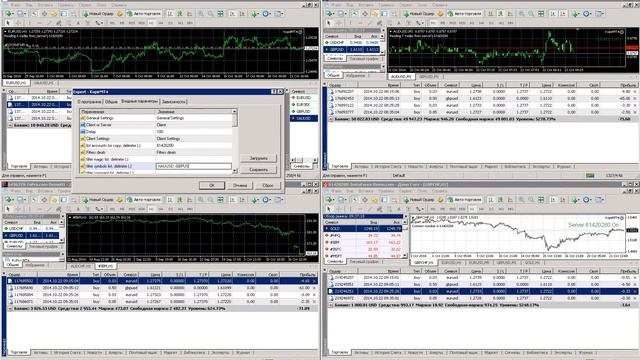640x360 pixels.
Task: Select Fibonacci tool in the EURUSD window
Action: point(69,23)
